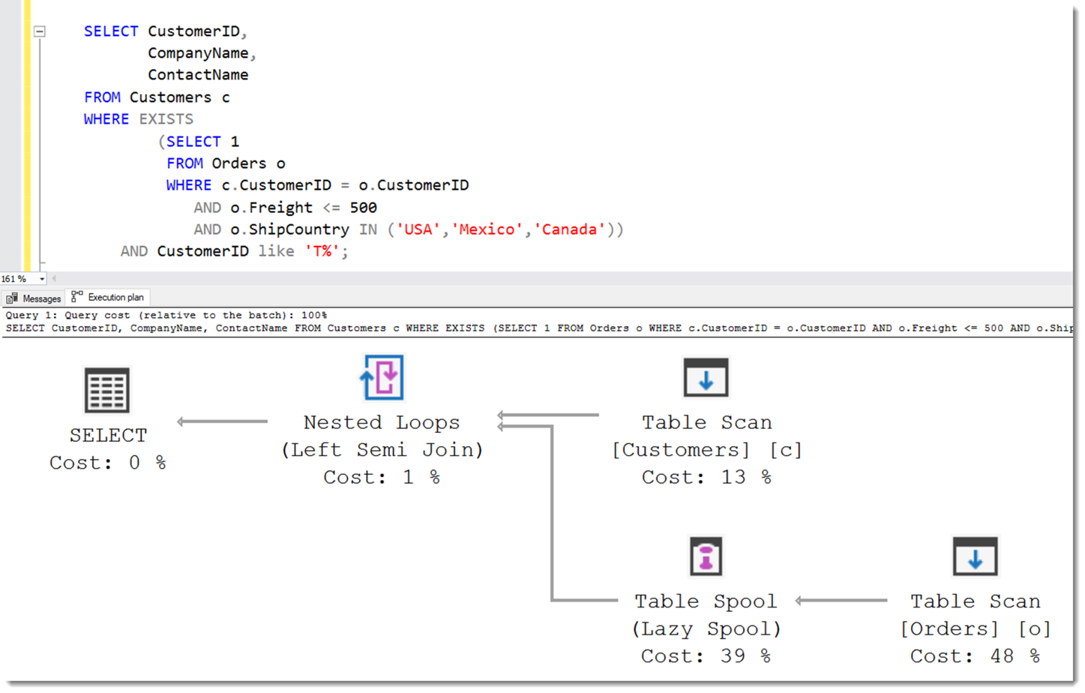
Task: Click the Messages tab icon
Action: pos(12,298)
